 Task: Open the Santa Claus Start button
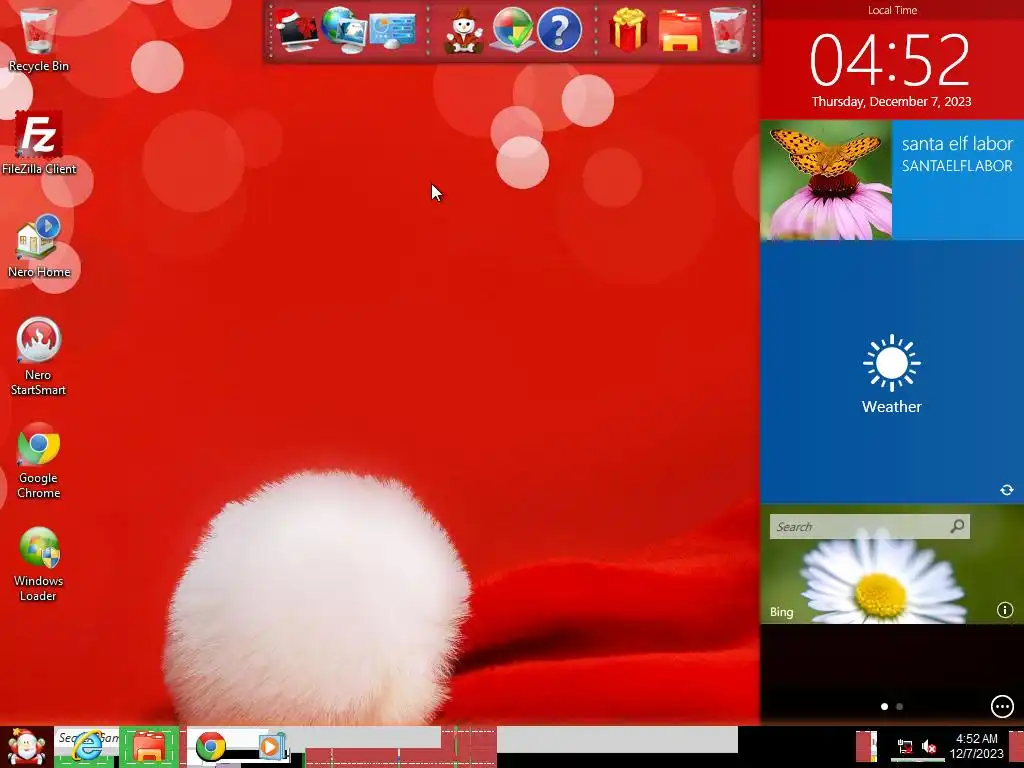pos(26,747)
